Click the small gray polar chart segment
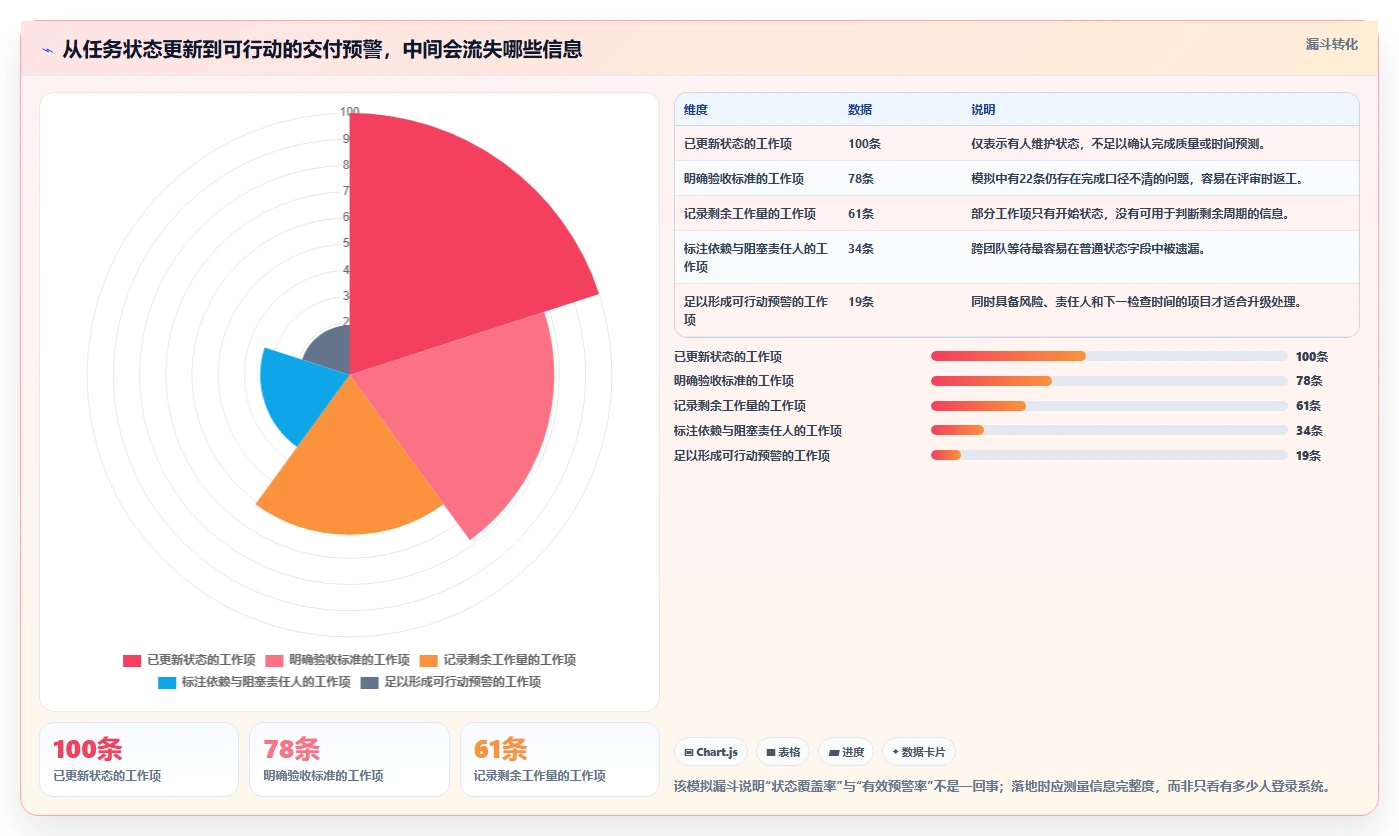This screenshot has height=836, width=1399. (330, 352)
